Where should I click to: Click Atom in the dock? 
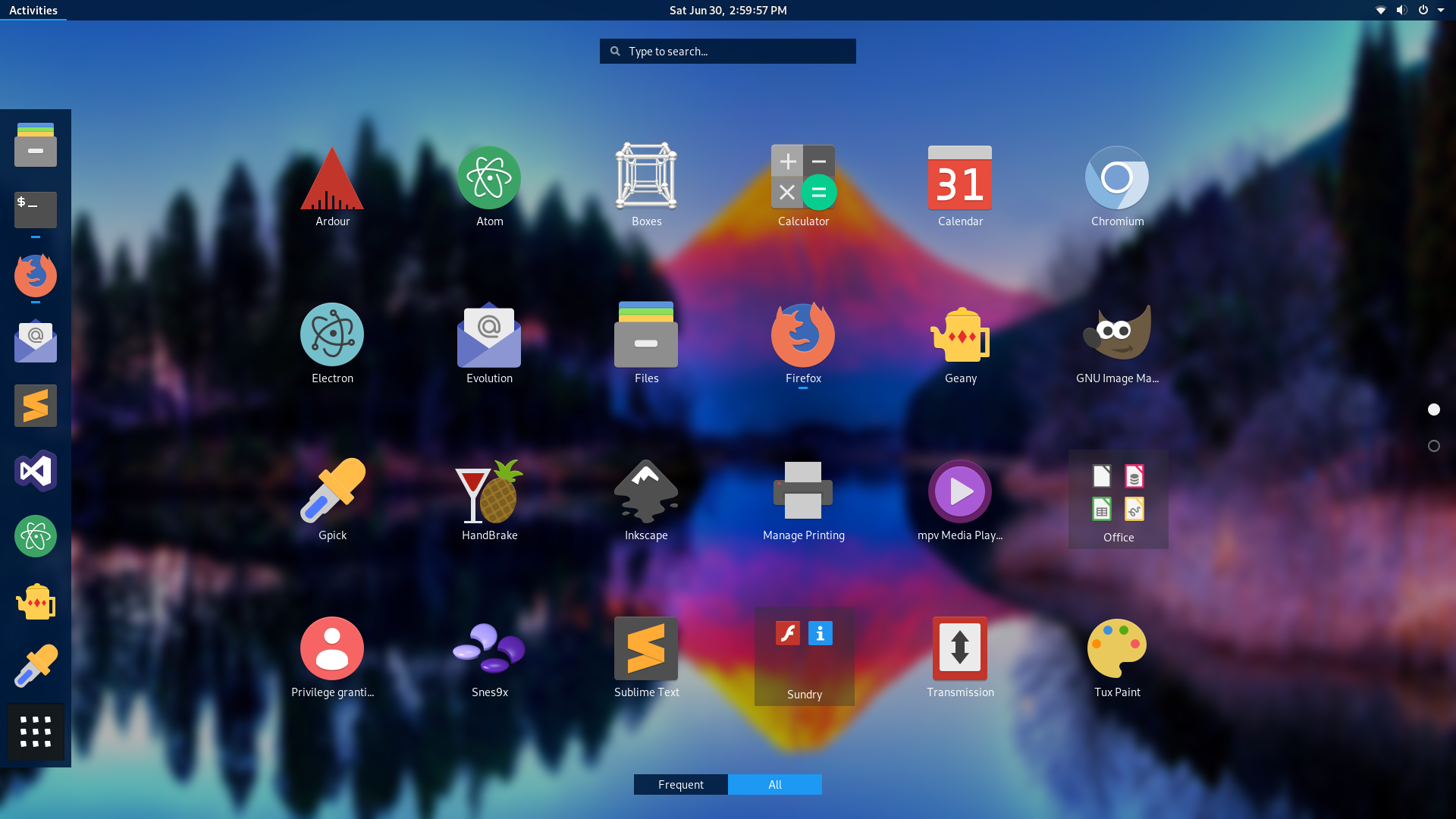tap(36, 536)
